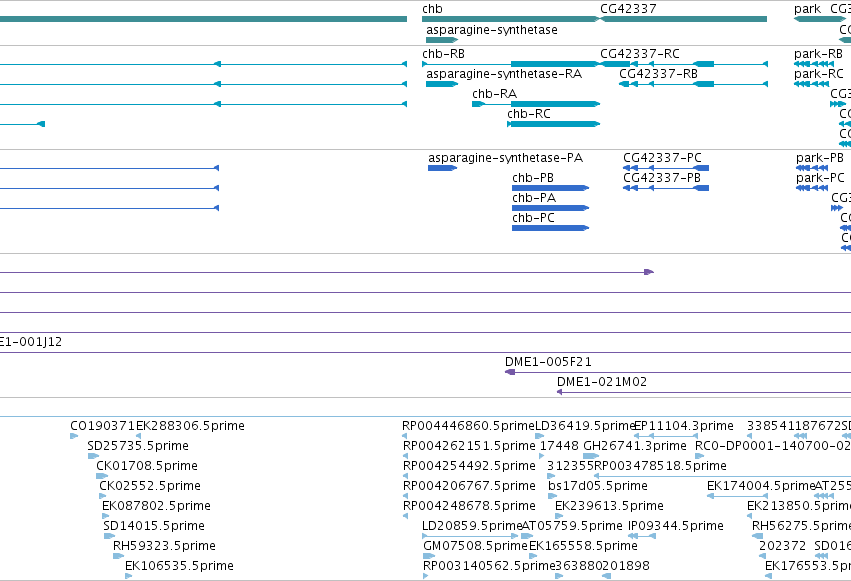Viewport: 851px width, 581px height.
Task: Select EST bs17d05.5prime
Action: pyautogui.click(x=552, y=496)
